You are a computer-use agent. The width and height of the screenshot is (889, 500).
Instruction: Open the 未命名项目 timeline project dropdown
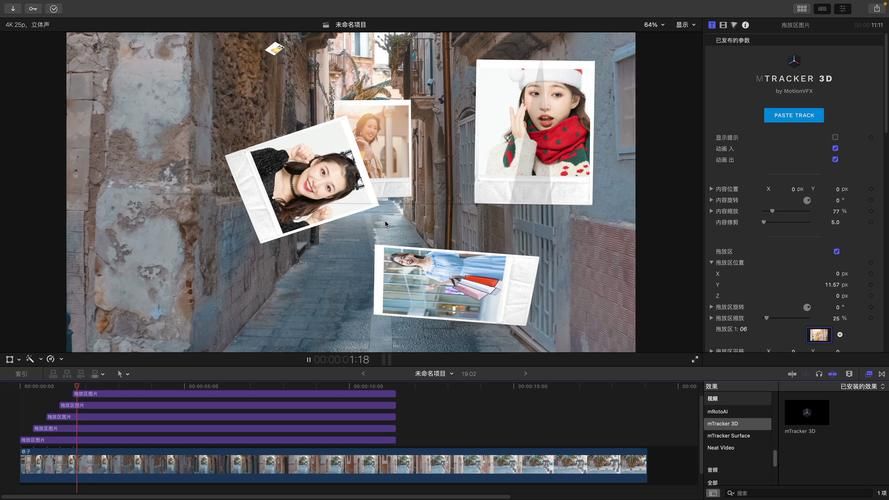[434, 374]
